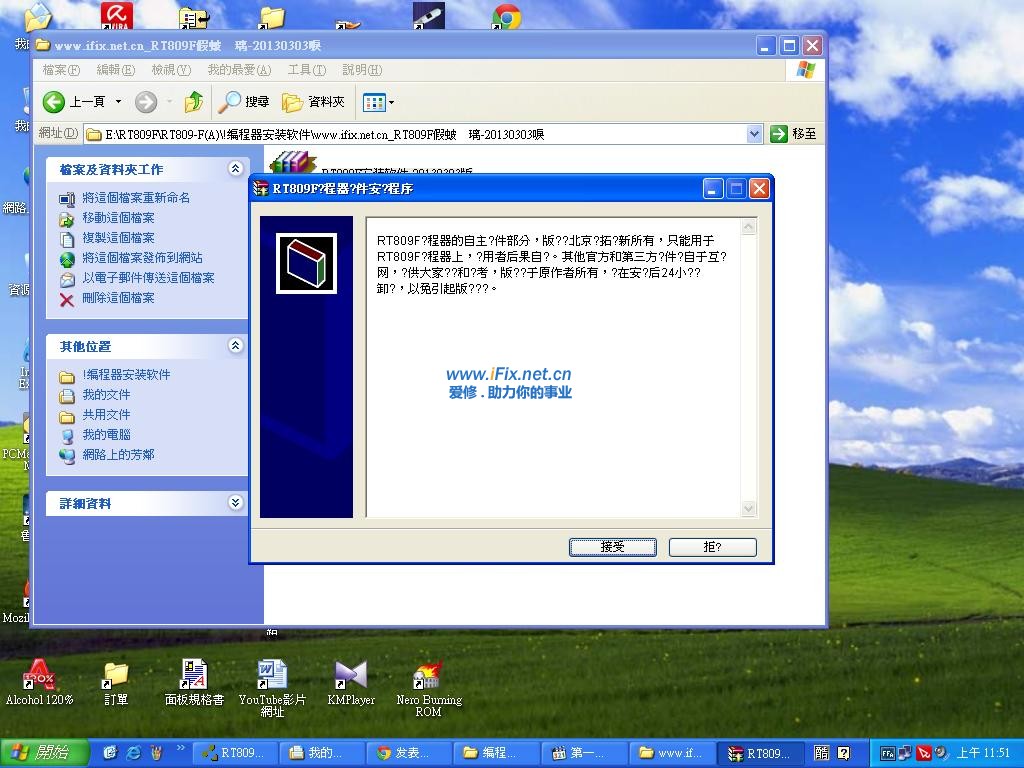Click the Back navigation arrow
The width and height of the screenshot is (1024, 768).
click(x=52, y=102)
